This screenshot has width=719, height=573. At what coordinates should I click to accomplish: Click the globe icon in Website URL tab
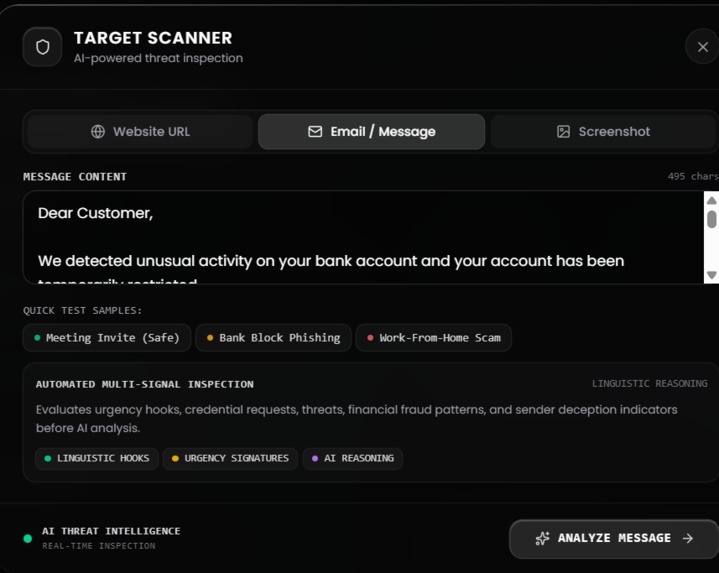[98, 132]
